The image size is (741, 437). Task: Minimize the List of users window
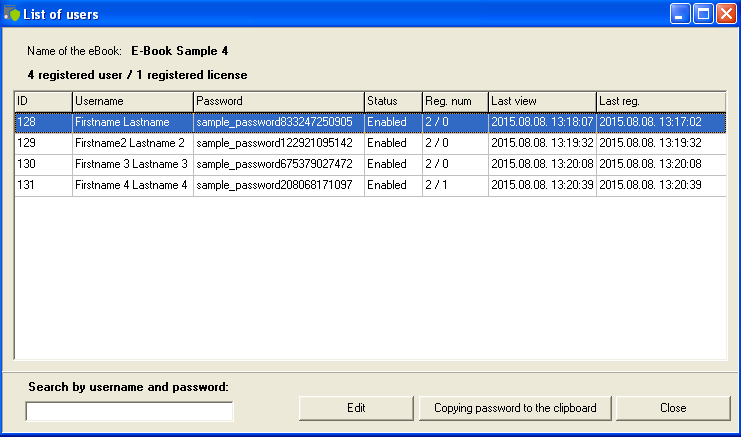point(680,14)
